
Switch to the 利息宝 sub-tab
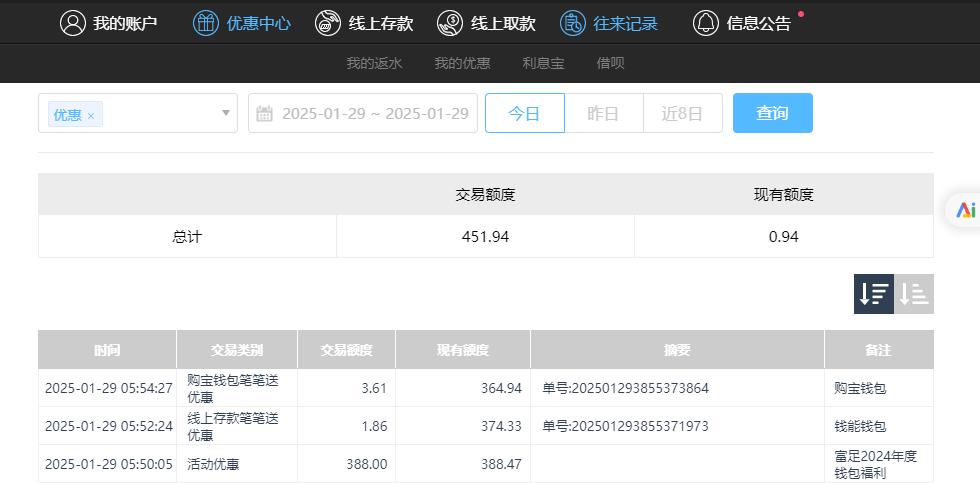[543, 63]
